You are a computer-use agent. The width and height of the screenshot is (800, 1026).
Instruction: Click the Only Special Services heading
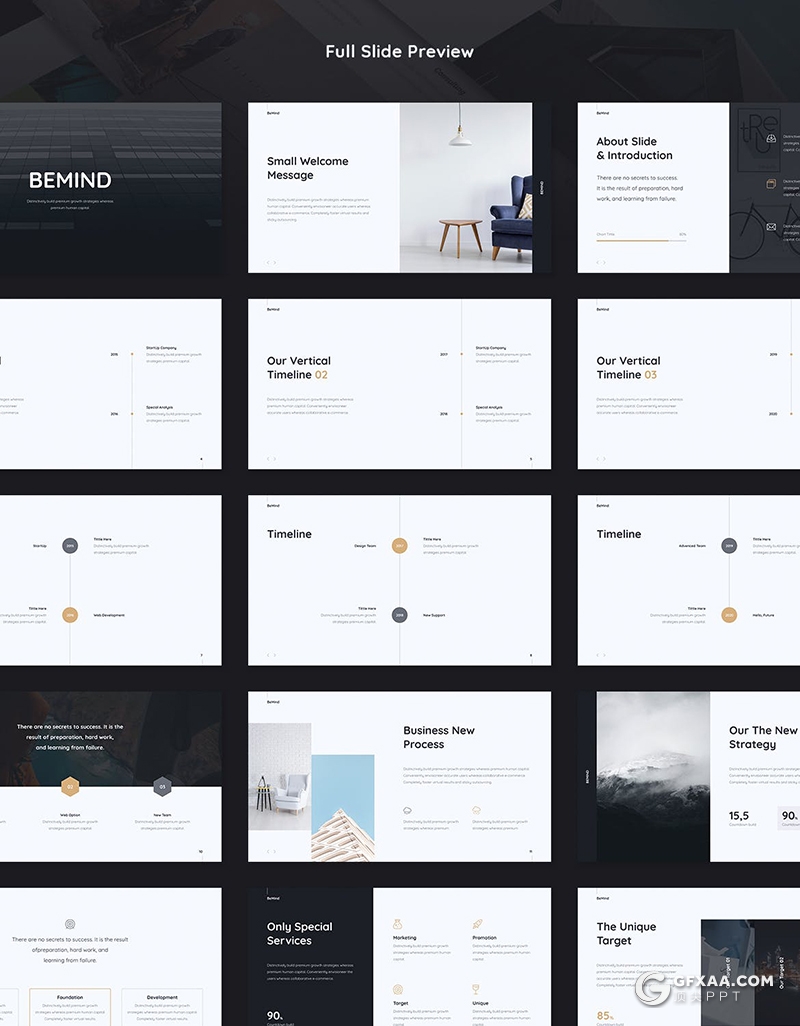click(x=300, y=933)
